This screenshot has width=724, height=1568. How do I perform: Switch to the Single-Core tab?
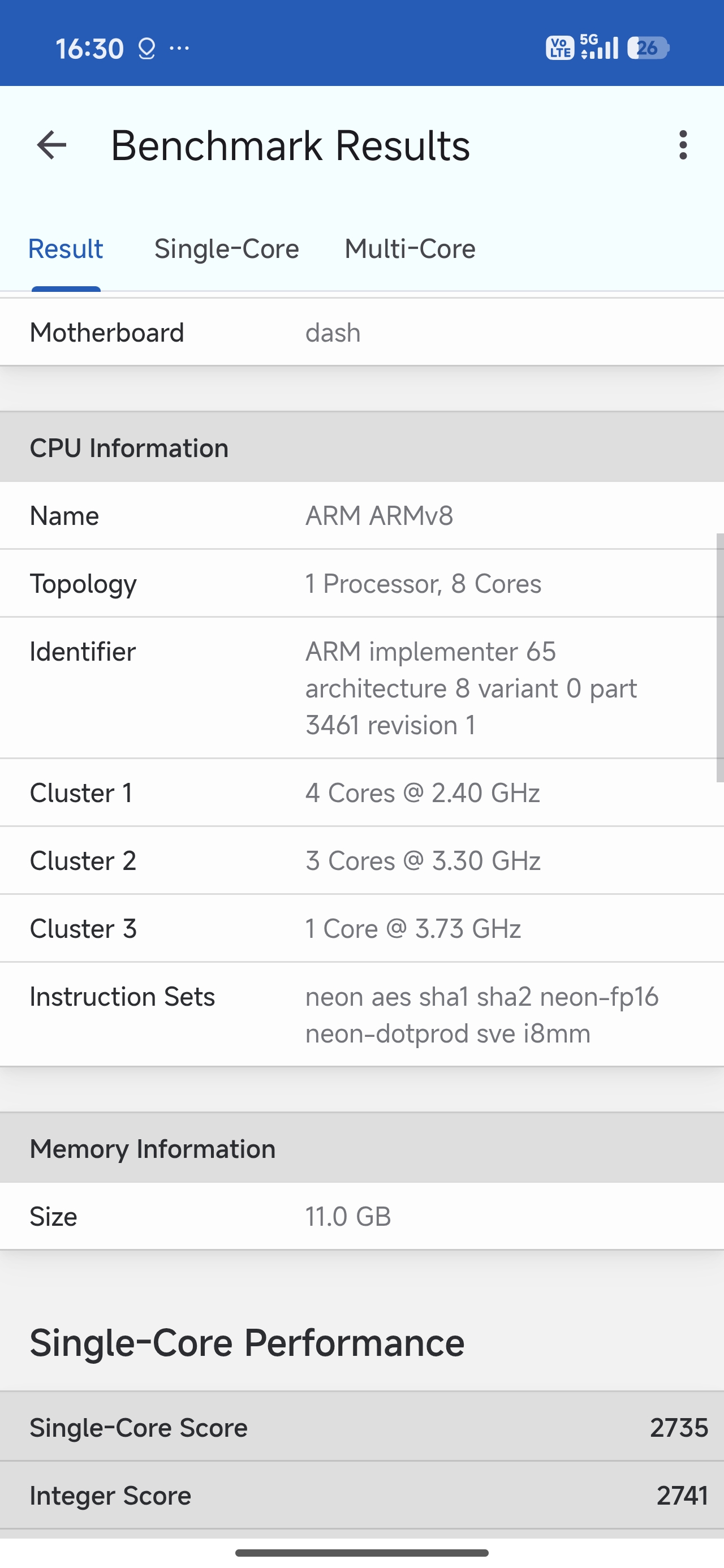pyautogui.click(x=226, y=249)
